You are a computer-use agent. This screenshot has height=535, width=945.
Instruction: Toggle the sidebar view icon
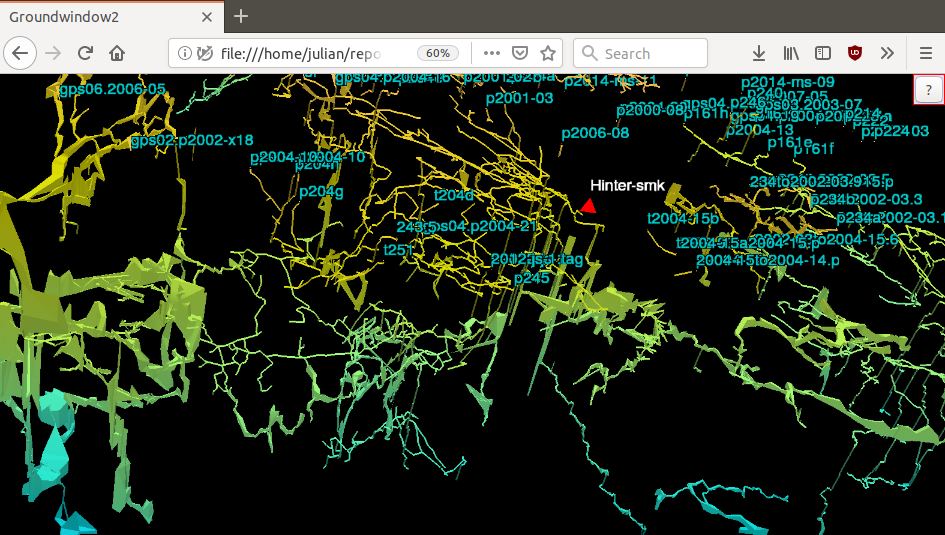823,53
